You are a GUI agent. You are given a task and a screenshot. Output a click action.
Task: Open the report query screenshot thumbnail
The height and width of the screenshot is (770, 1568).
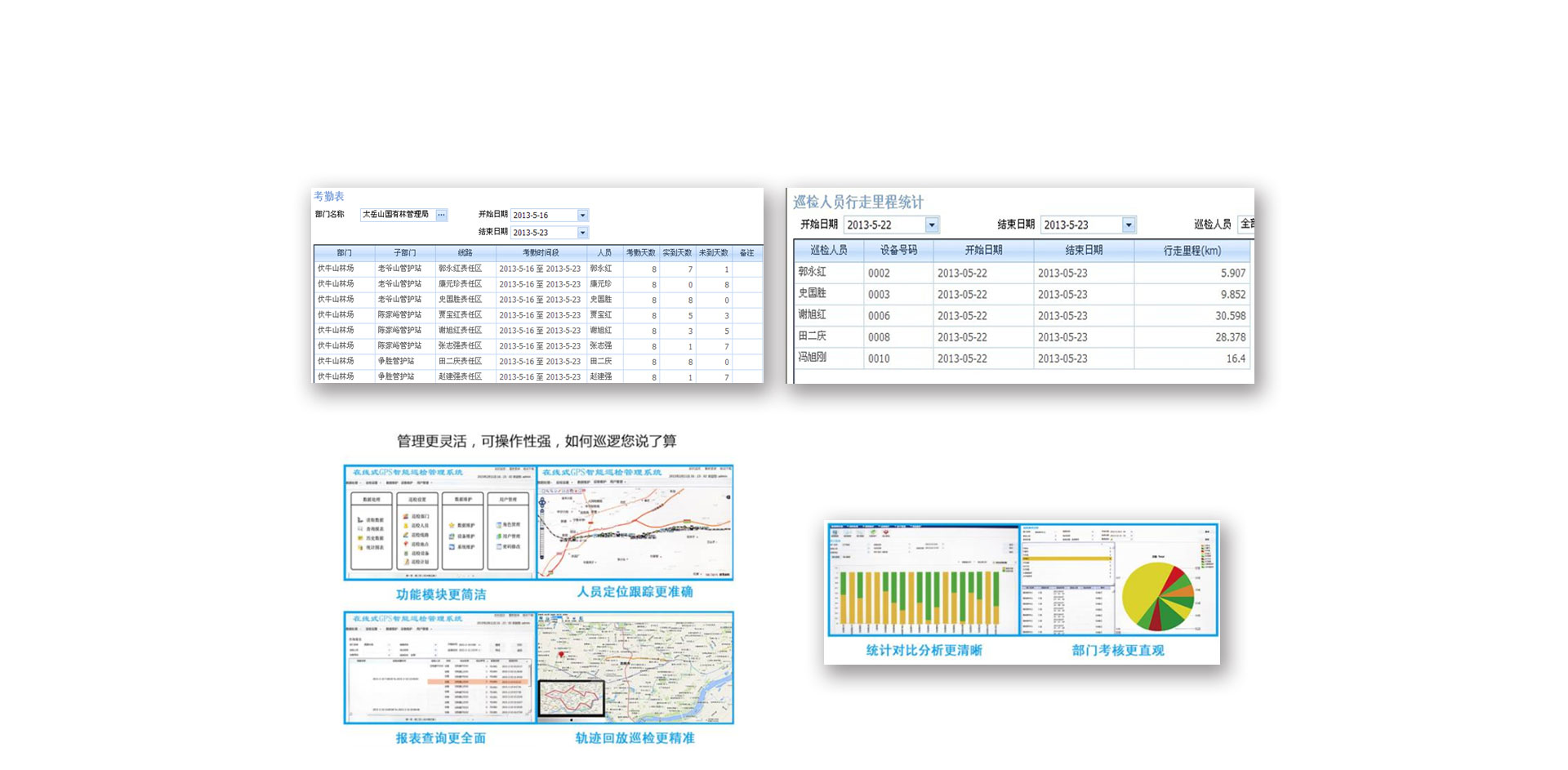440,668
